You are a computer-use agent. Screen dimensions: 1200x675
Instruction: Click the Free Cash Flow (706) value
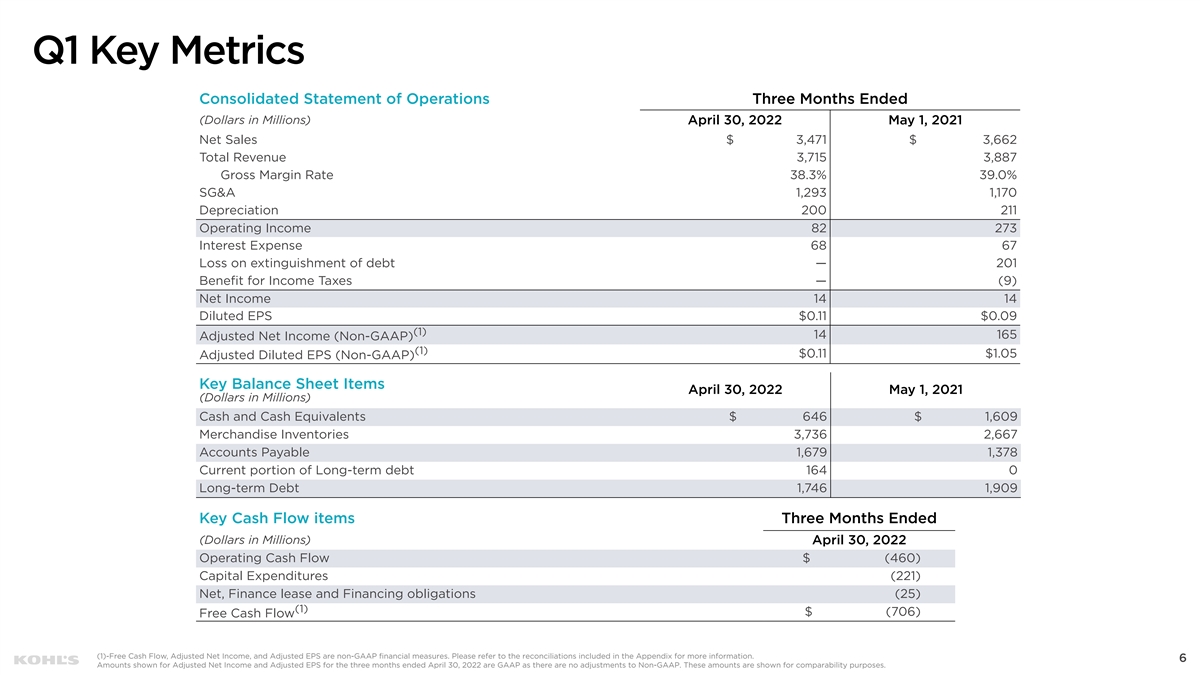(903, 612)
